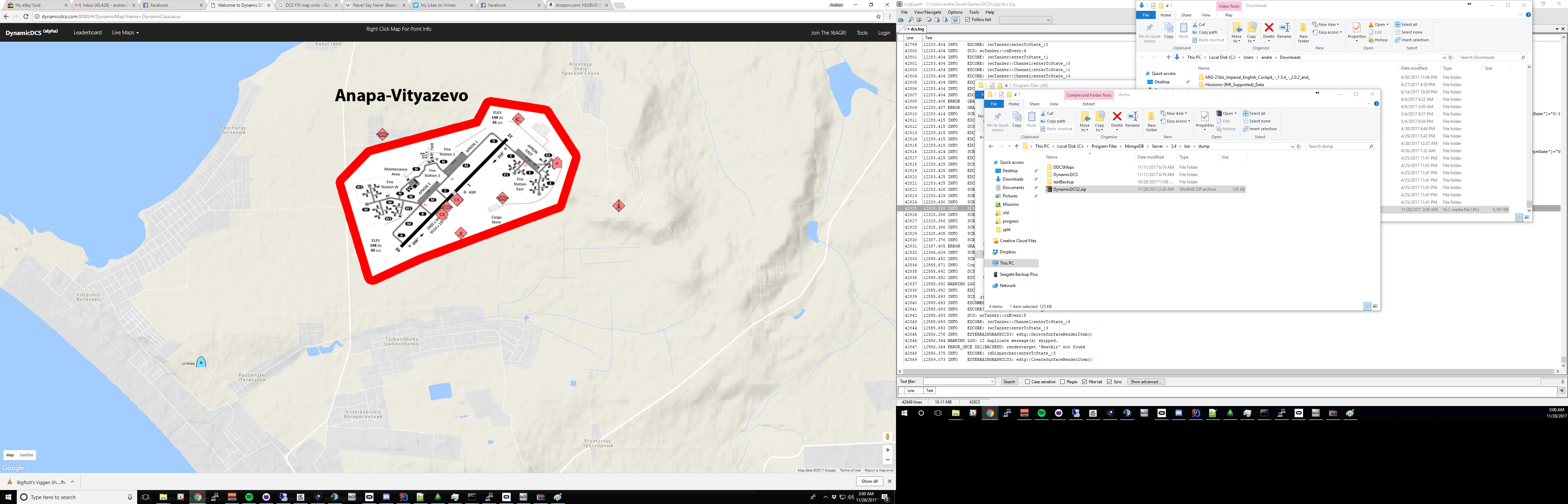1568x504 pixels.
Task: Select Extract tab in dump window
Action: [x=1089, y=104]
